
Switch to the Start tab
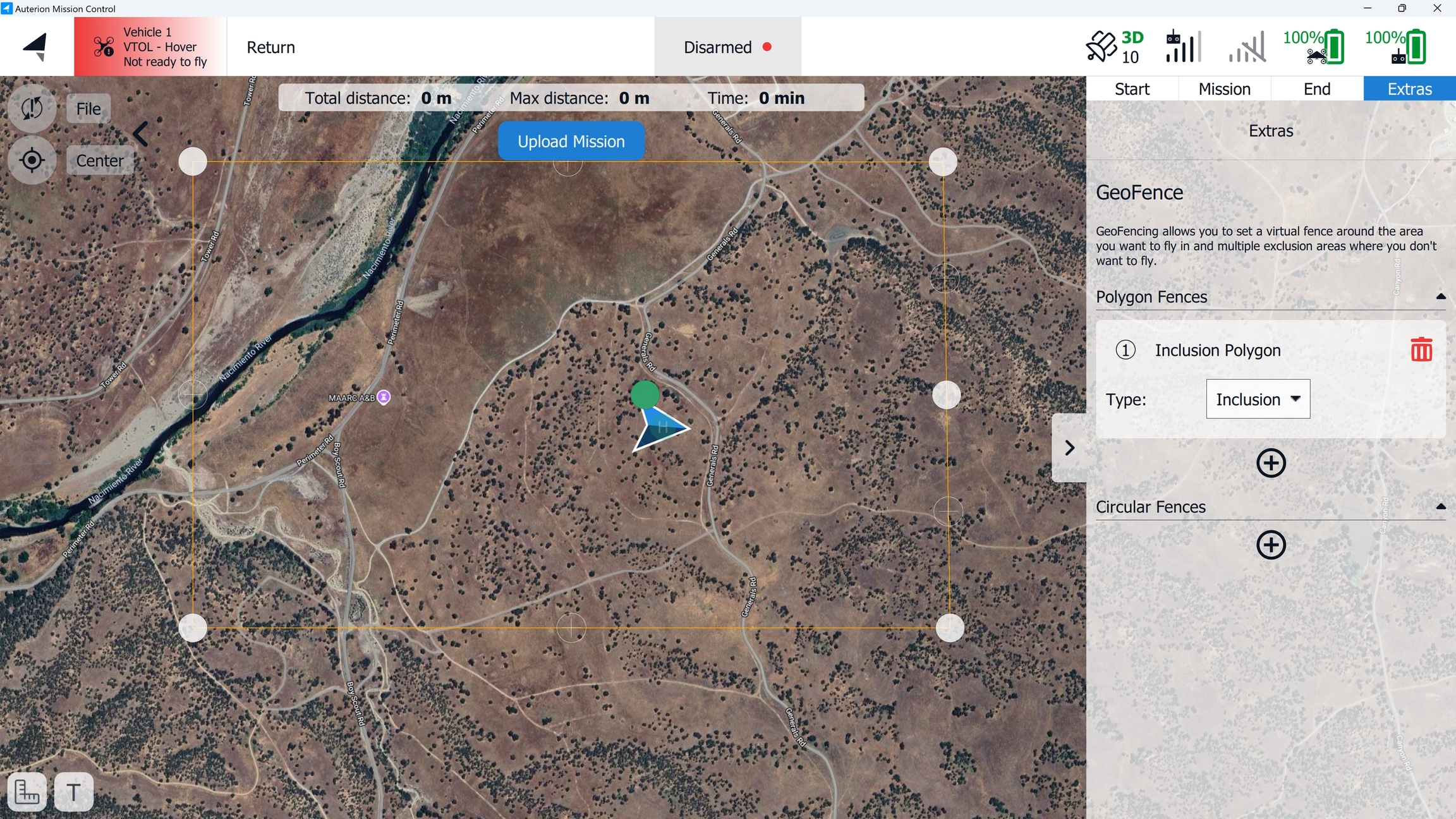(1132, 89)
